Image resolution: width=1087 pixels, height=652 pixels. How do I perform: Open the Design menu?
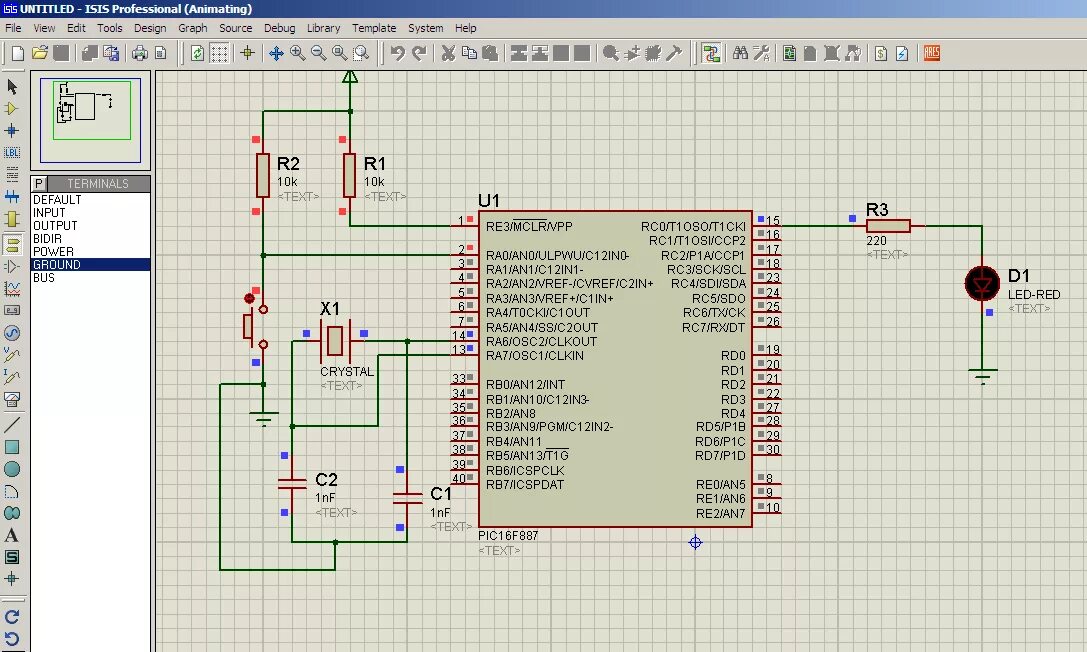click(x=150, y=28)
